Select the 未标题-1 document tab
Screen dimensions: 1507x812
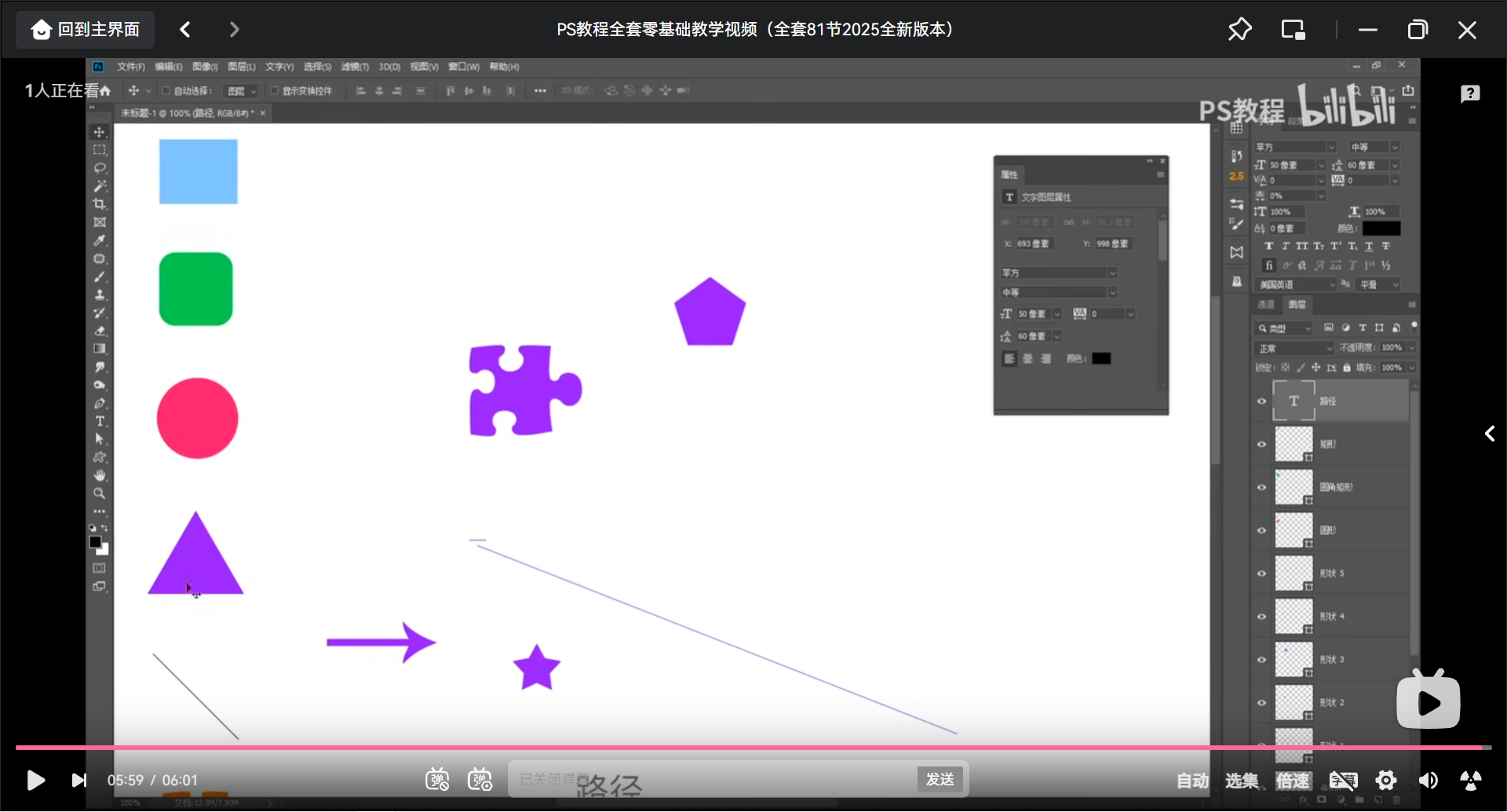(187, 113)
